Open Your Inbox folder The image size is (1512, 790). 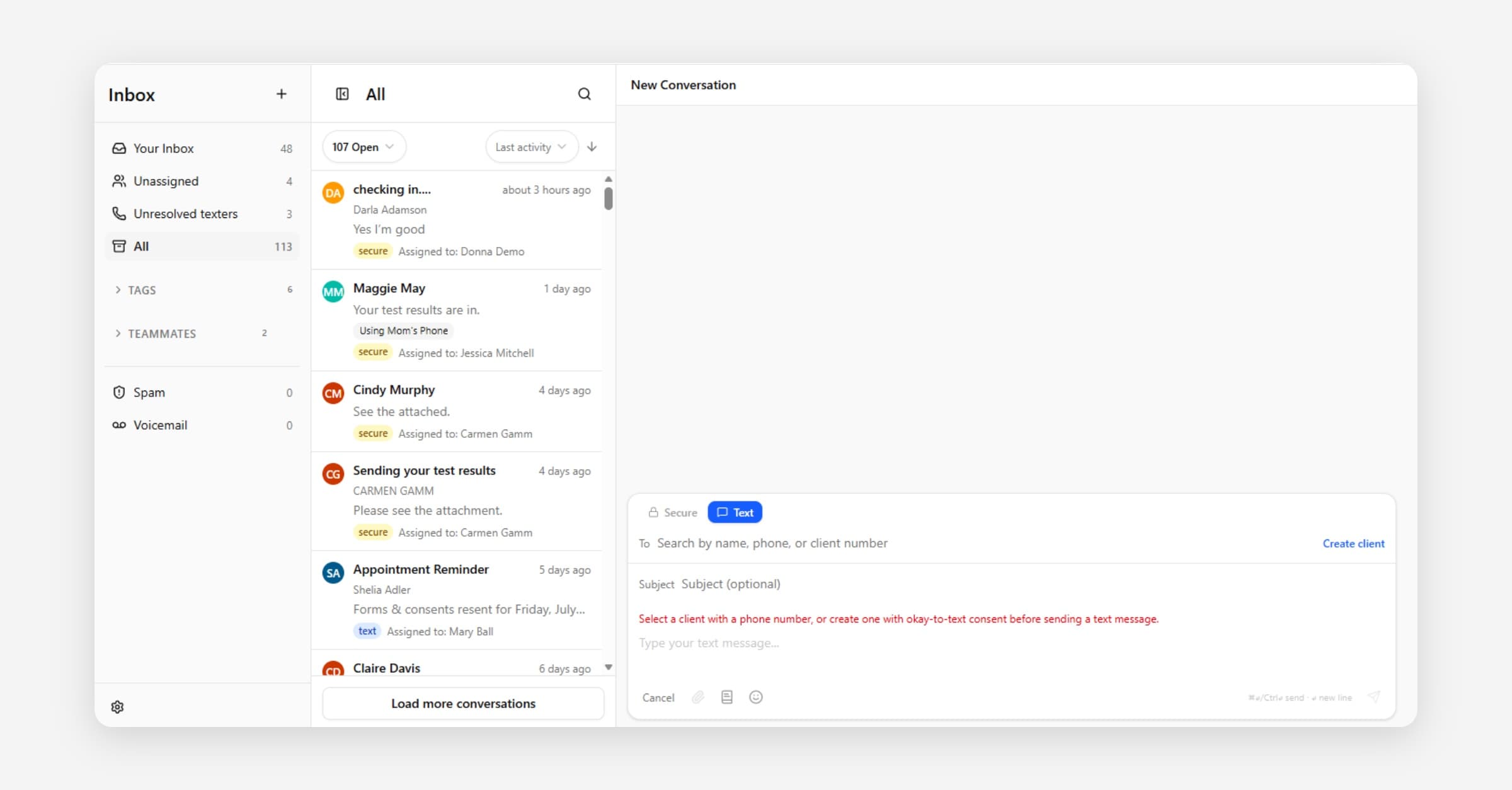(202, 148)
